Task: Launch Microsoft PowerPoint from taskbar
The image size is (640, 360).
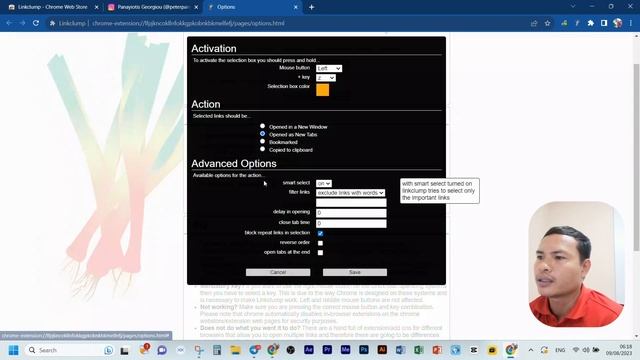Action: (437, 350)
